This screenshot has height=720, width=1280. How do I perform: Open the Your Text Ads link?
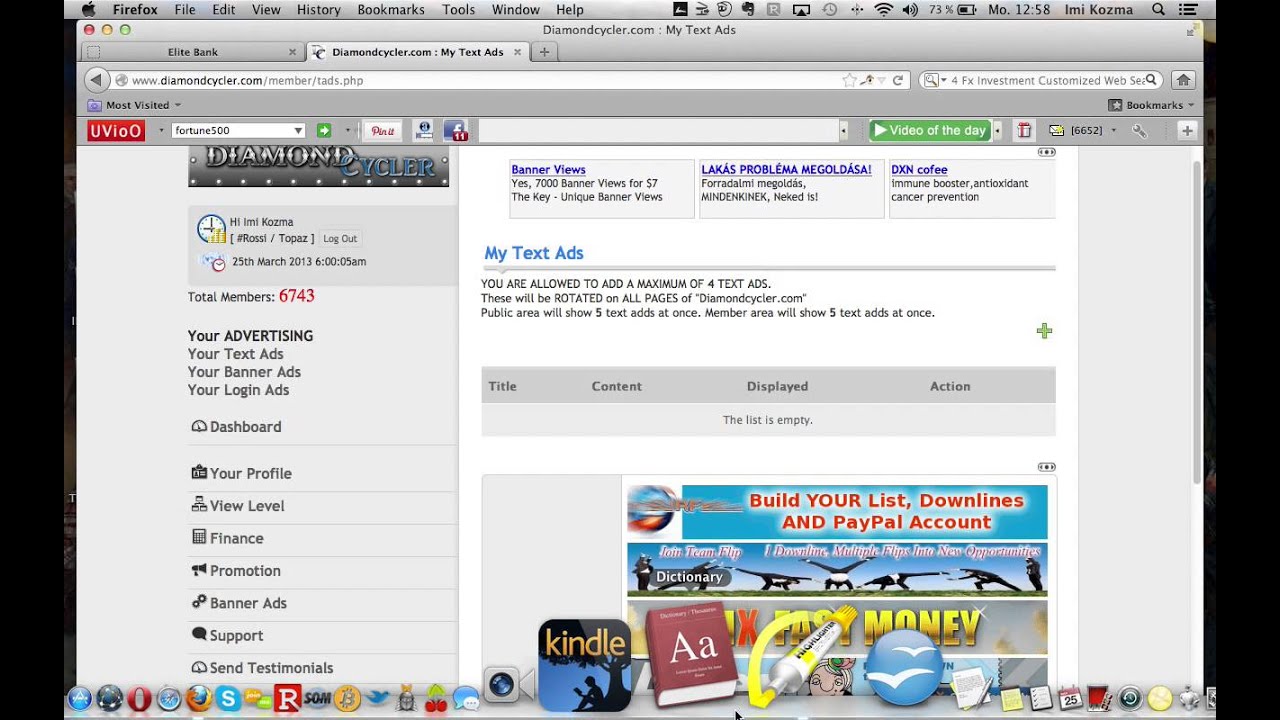236,354
